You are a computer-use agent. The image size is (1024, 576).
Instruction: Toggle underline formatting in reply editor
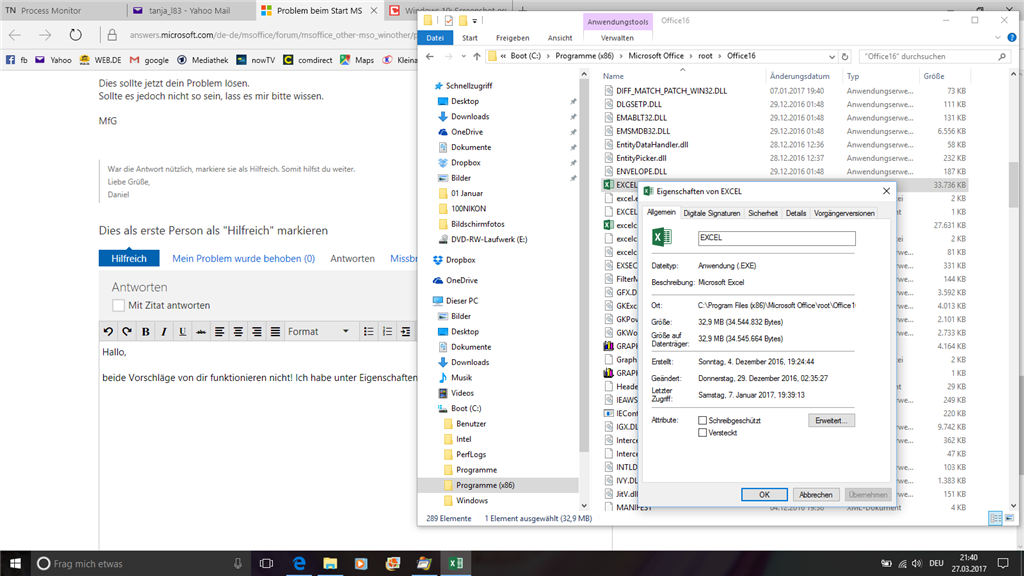pyautogui.click(x=182, y=332)
